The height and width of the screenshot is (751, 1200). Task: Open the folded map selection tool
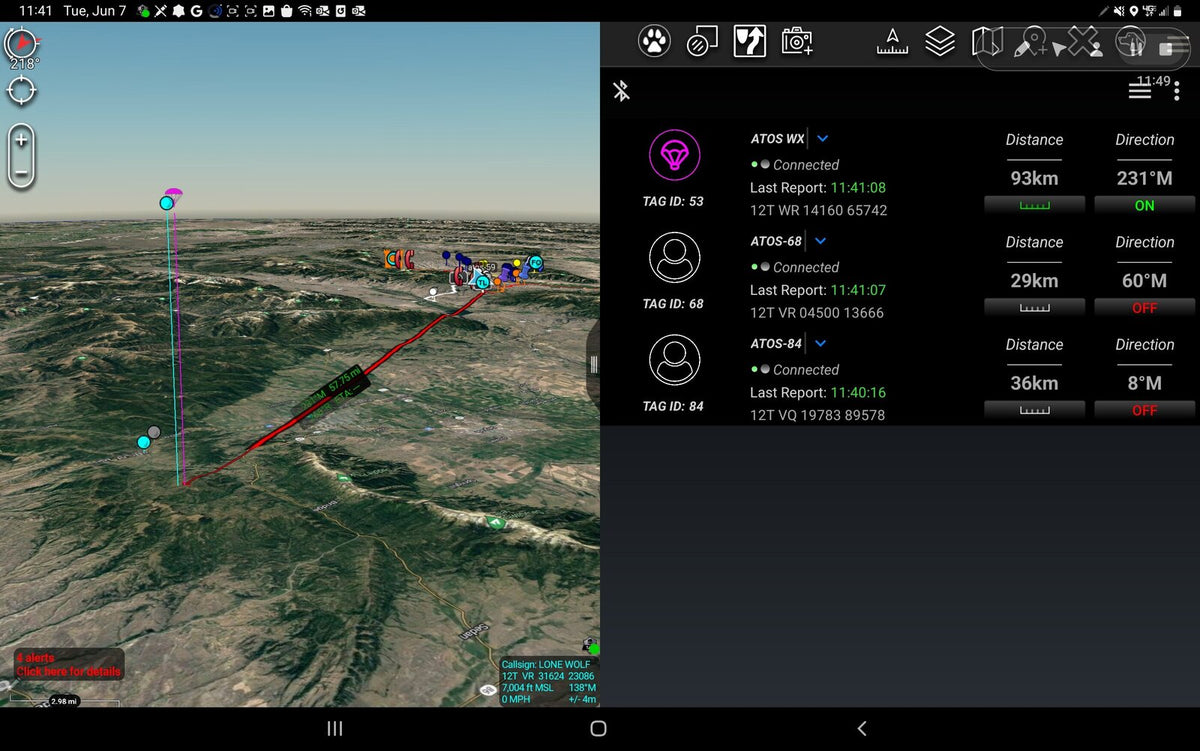point(987,41)
